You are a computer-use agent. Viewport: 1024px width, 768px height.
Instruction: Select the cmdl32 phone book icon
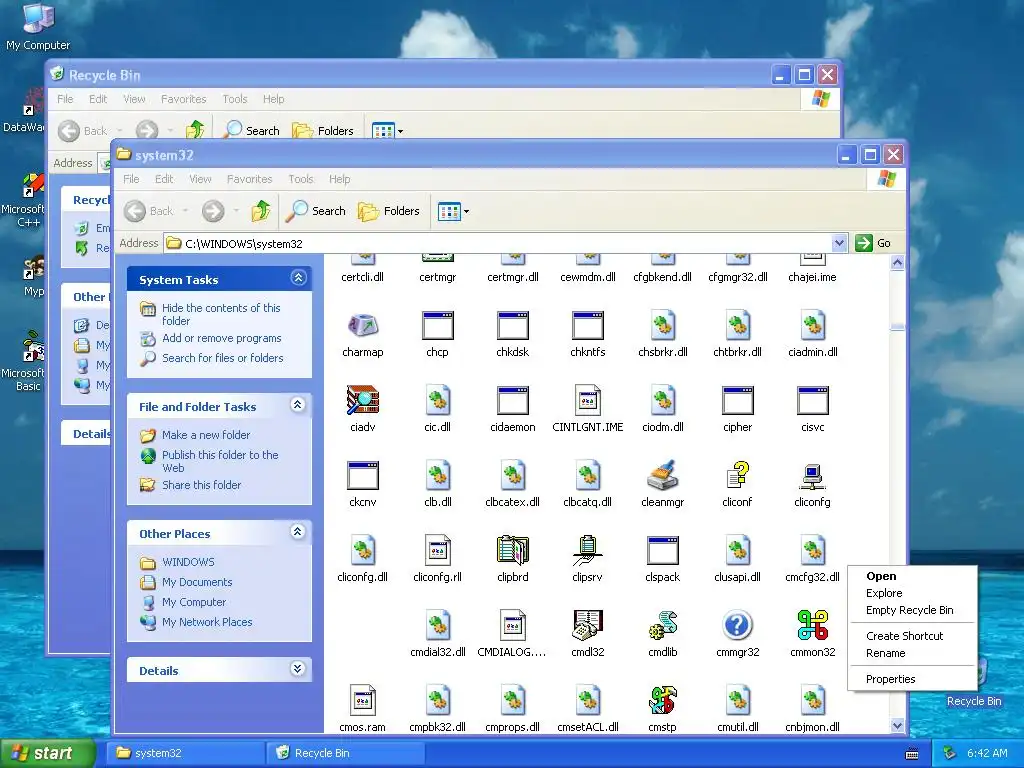tap(587, 626)
